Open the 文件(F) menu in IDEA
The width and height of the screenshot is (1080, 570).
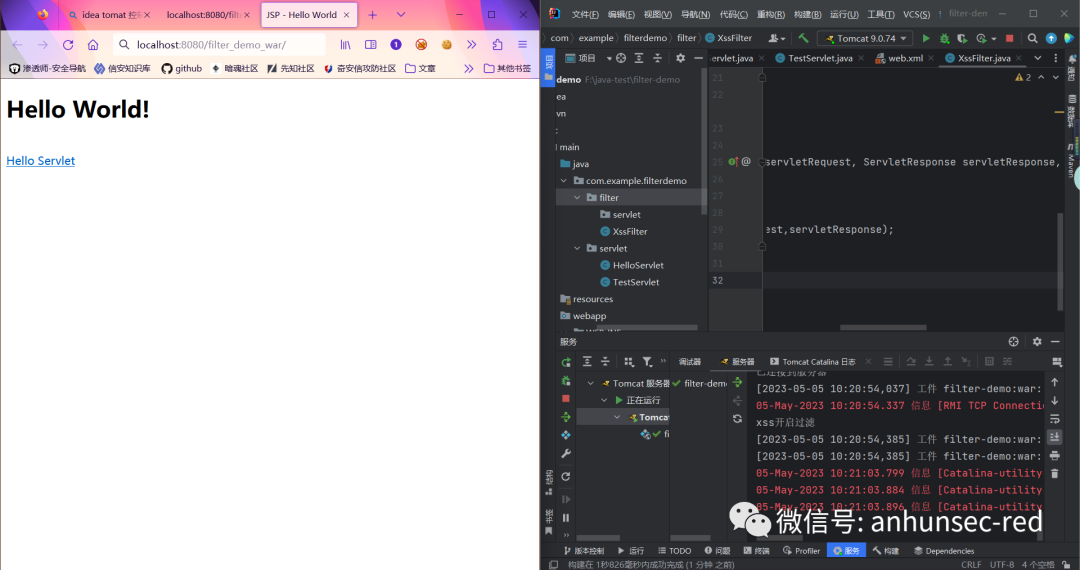click(x=585, y=14)
